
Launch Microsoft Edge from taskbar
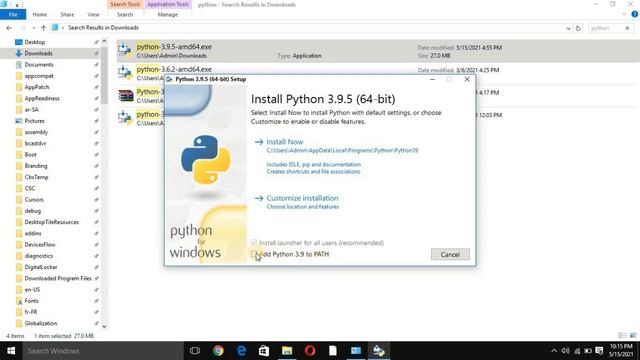tap(241, 351)
